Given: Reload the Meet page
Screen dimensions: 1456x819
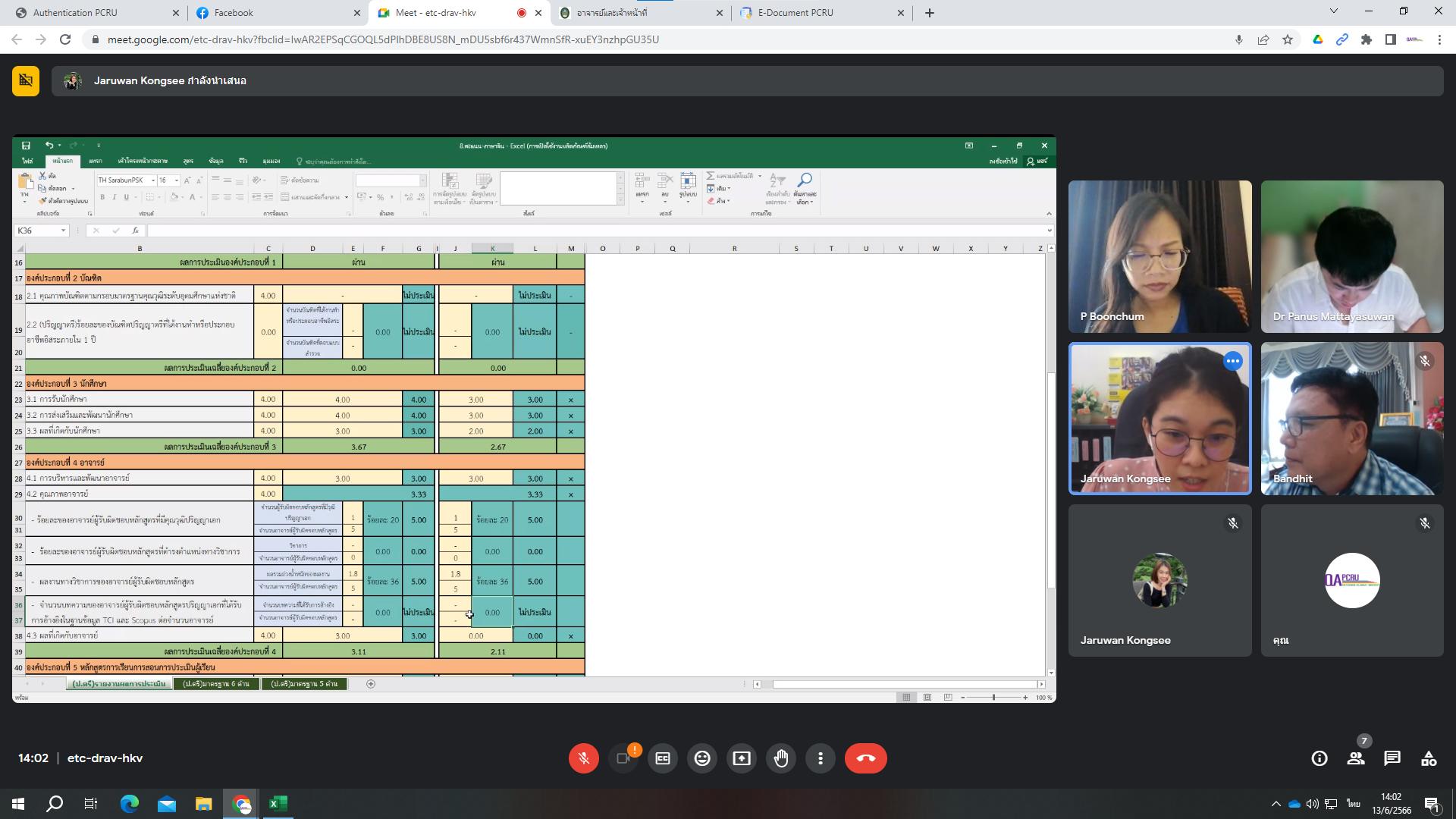Looking at the screenshot, I should [65, 39].
